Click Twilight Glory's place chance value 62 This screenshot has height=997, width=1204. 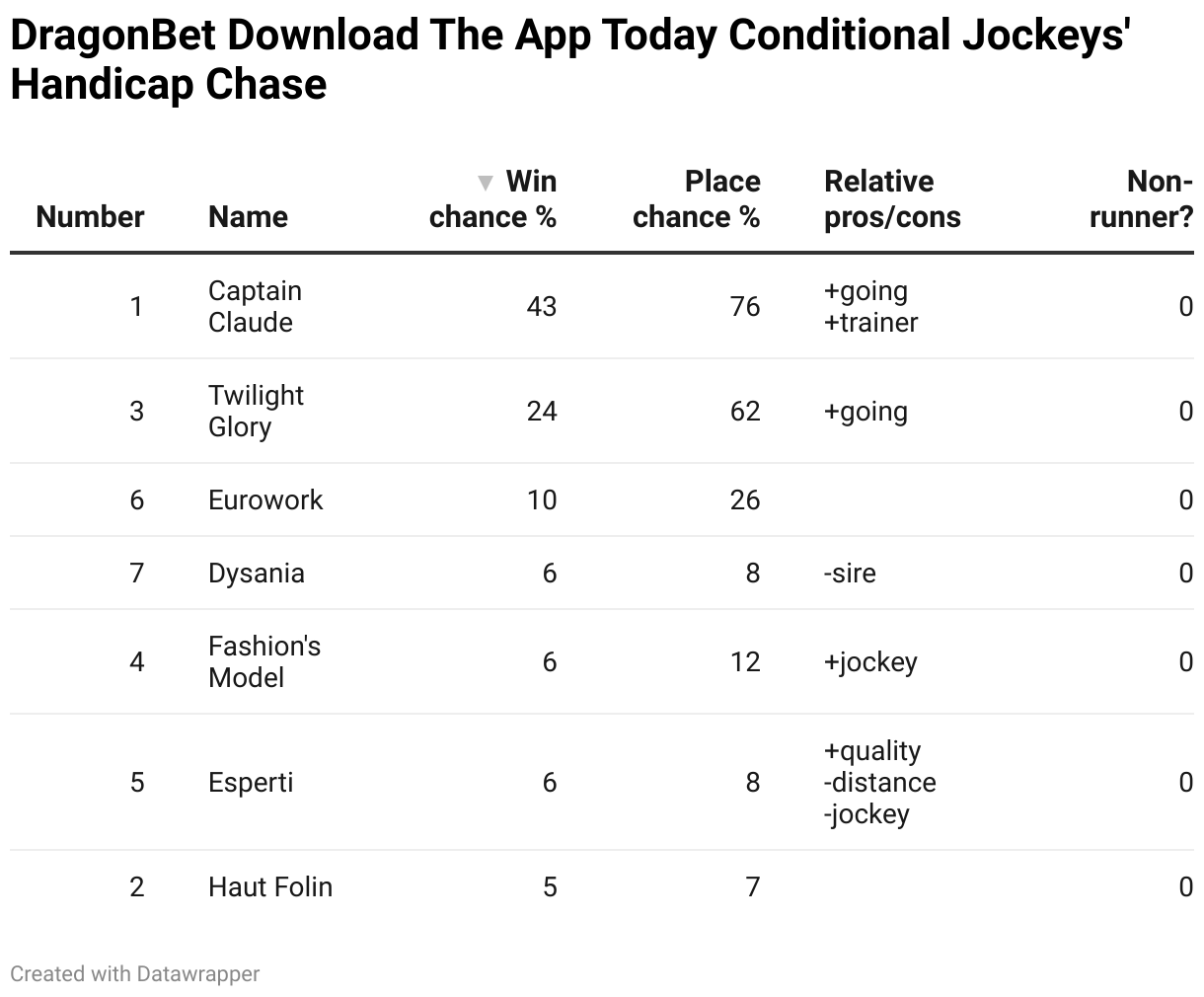point(745,412)
